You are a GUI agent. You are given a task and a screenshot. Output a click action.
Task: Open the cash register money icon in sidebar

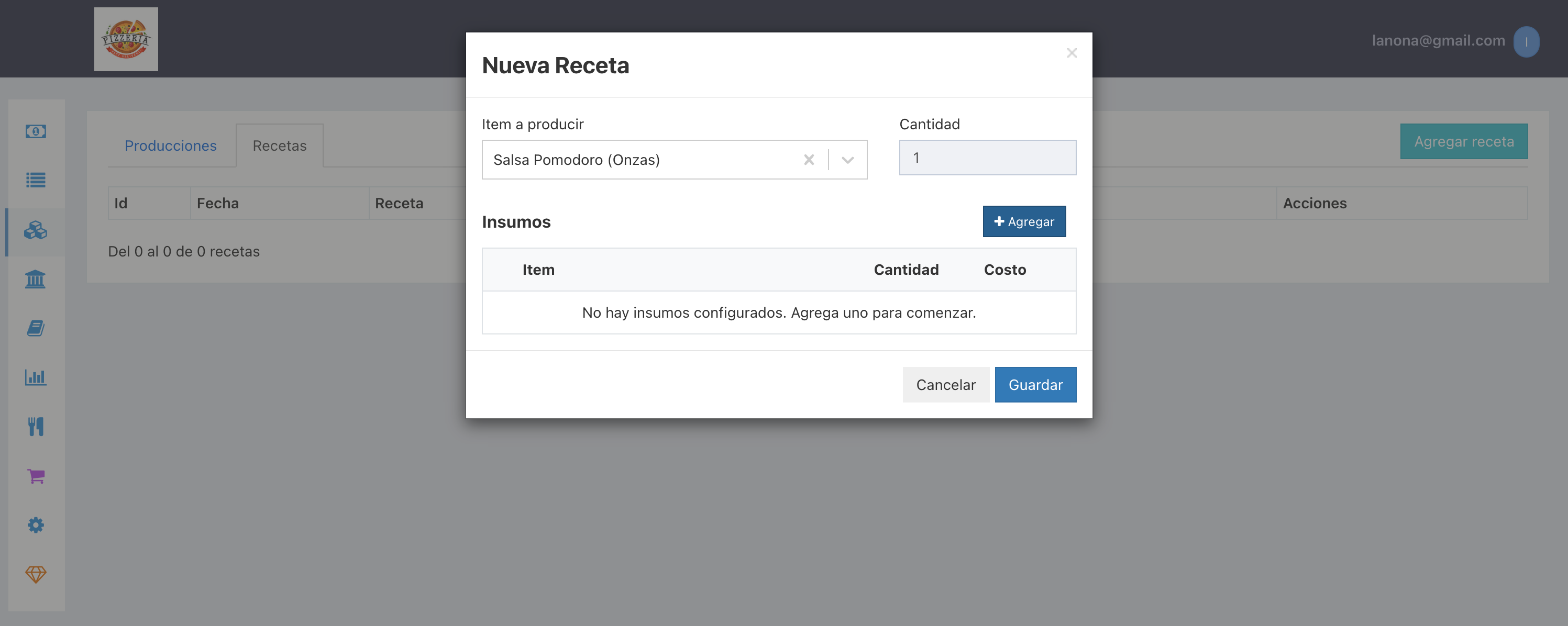pyautogui.click(x=36, y=131)
